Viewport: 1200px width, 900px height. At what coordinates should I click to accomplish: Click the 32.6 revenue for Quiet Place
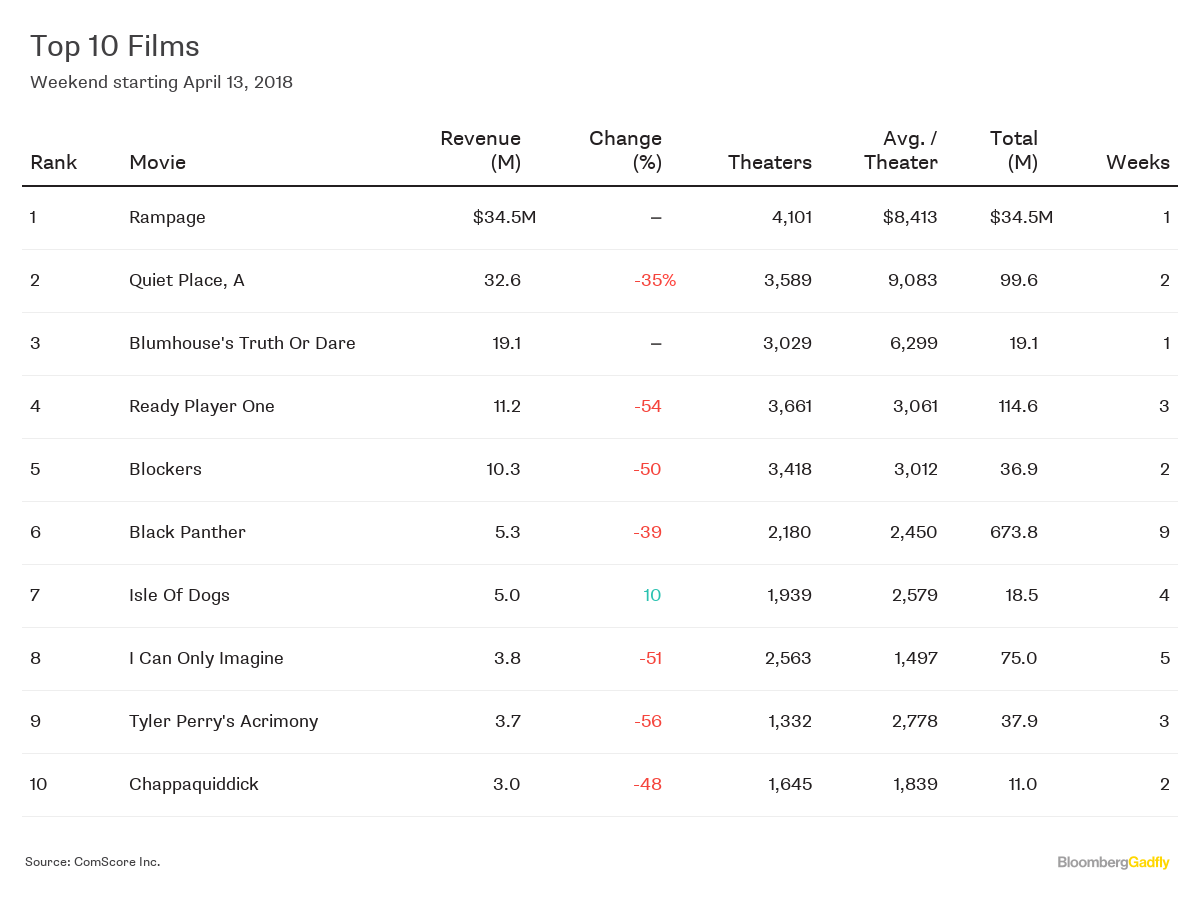502,280
